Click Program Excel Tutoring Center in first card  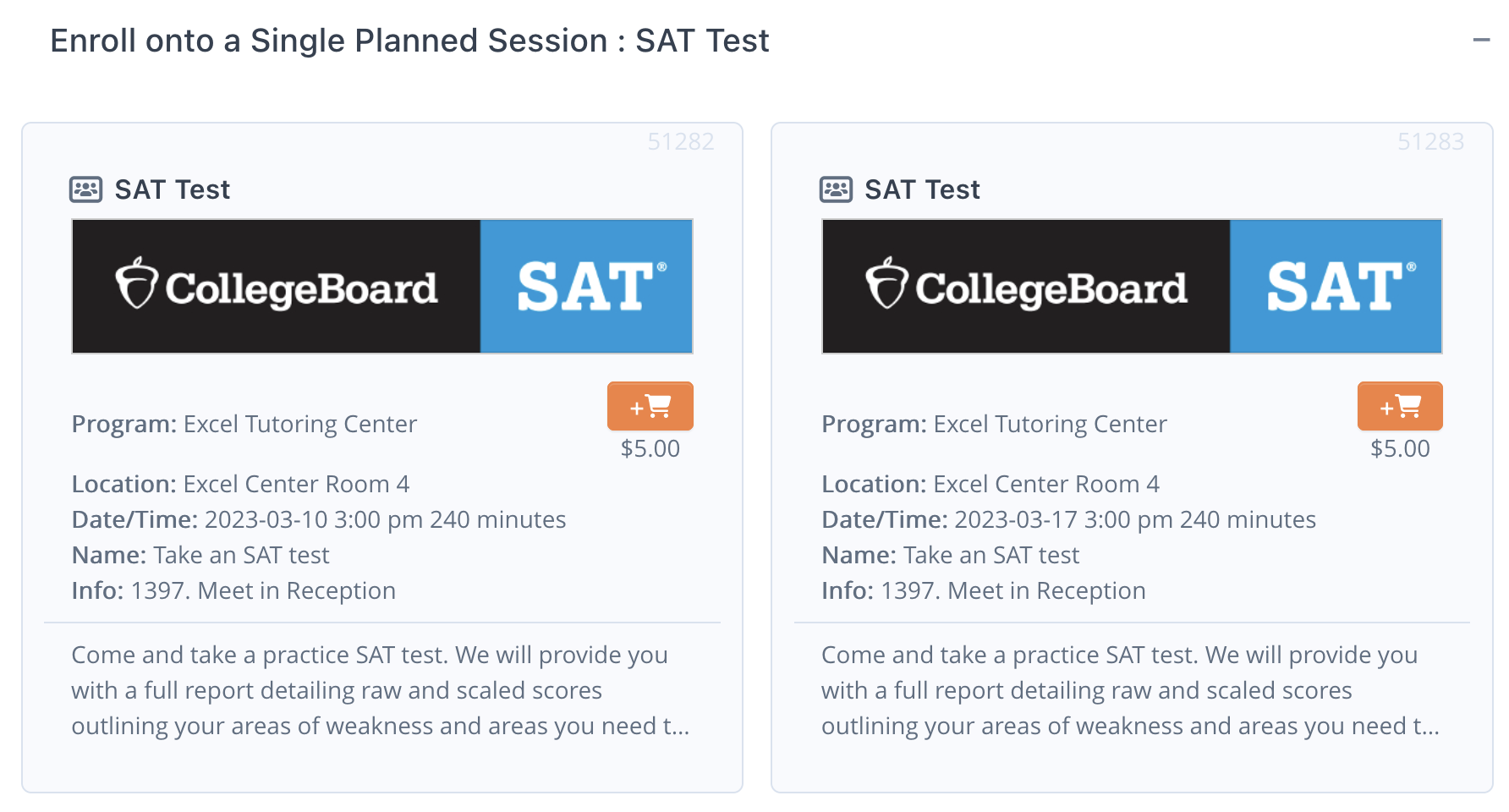[244, 424]
